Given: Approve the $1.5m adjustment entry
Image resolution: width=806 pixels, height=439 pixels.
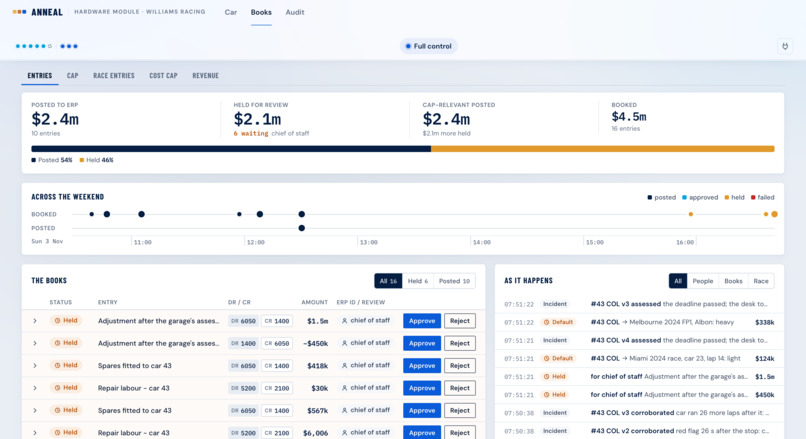Looking at the screenshot, I should coord(422,321).
